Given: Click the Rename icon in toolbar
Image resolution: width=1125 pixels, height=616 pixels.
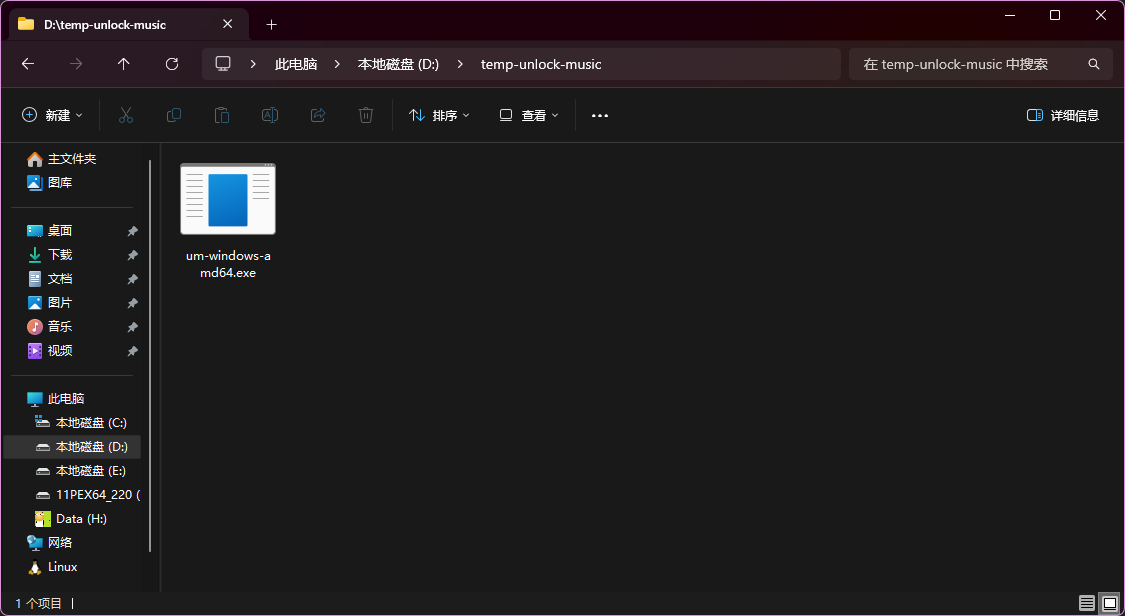Looking at the screenshot, I should (270, 115).
